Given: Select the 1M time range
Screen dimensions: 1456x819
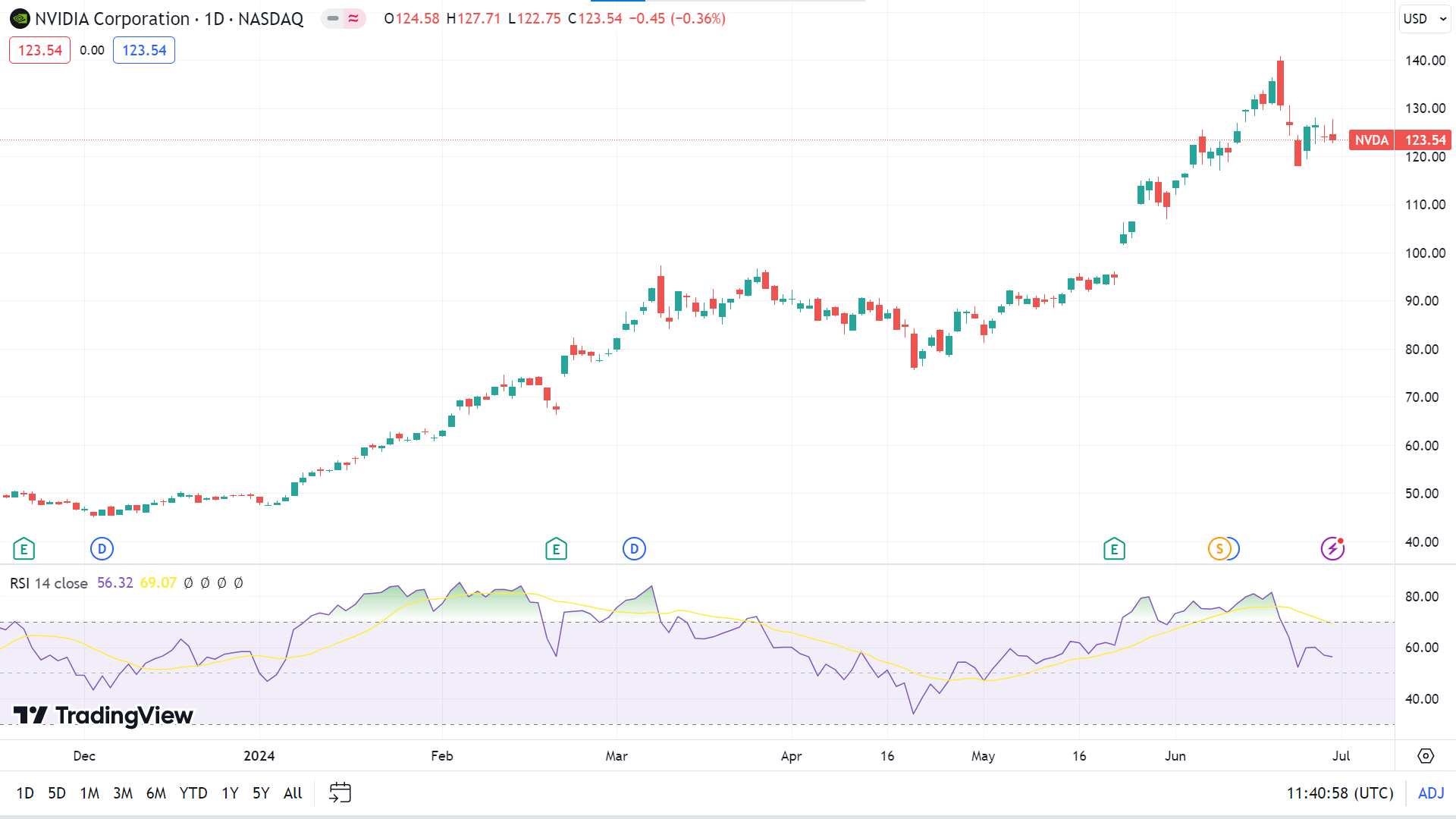Looking at the screenshot, I should click(x=89, y=793).
